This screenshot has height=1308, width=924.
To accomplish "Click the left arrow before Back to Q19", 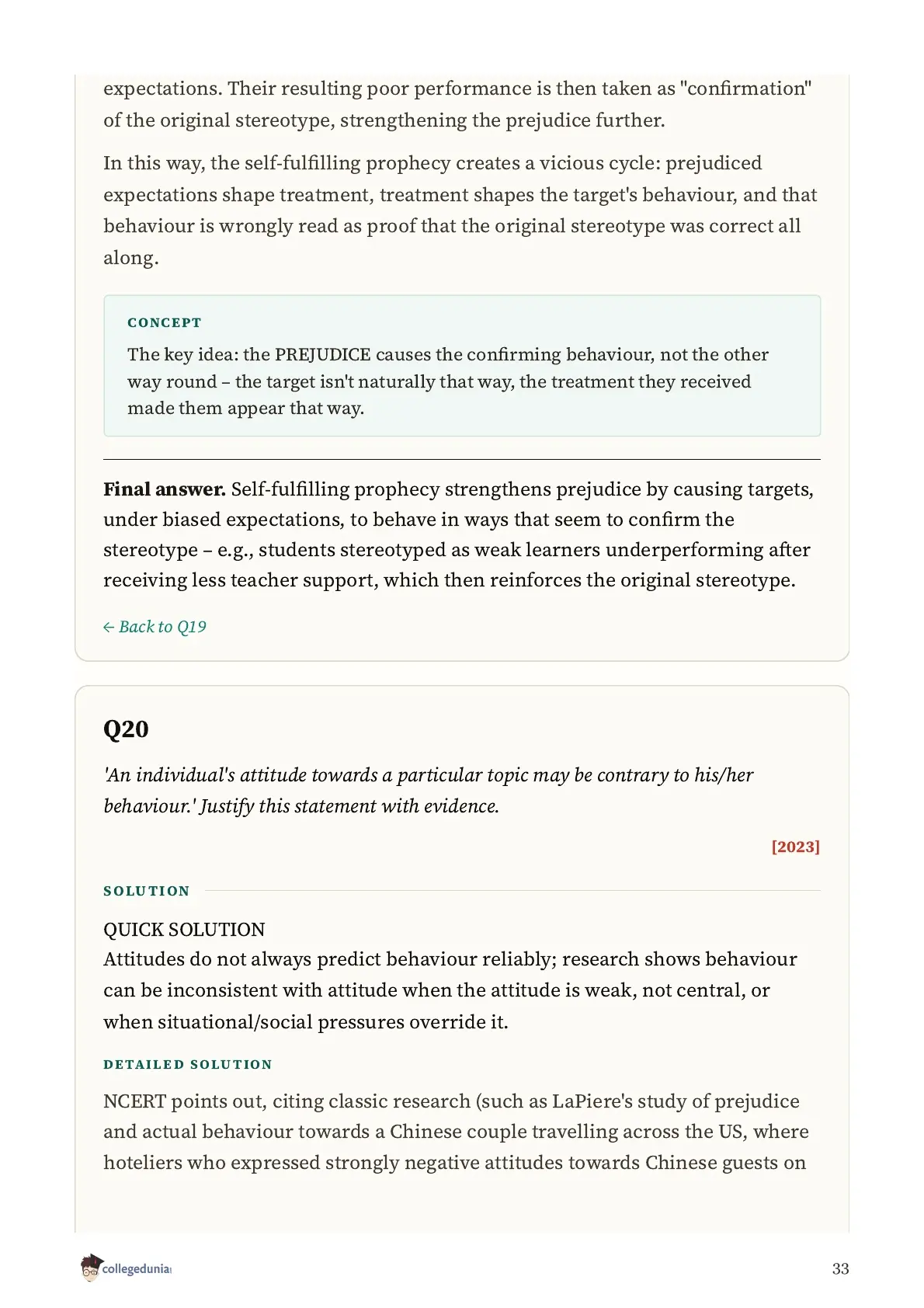I will click(x=109, y=628).
